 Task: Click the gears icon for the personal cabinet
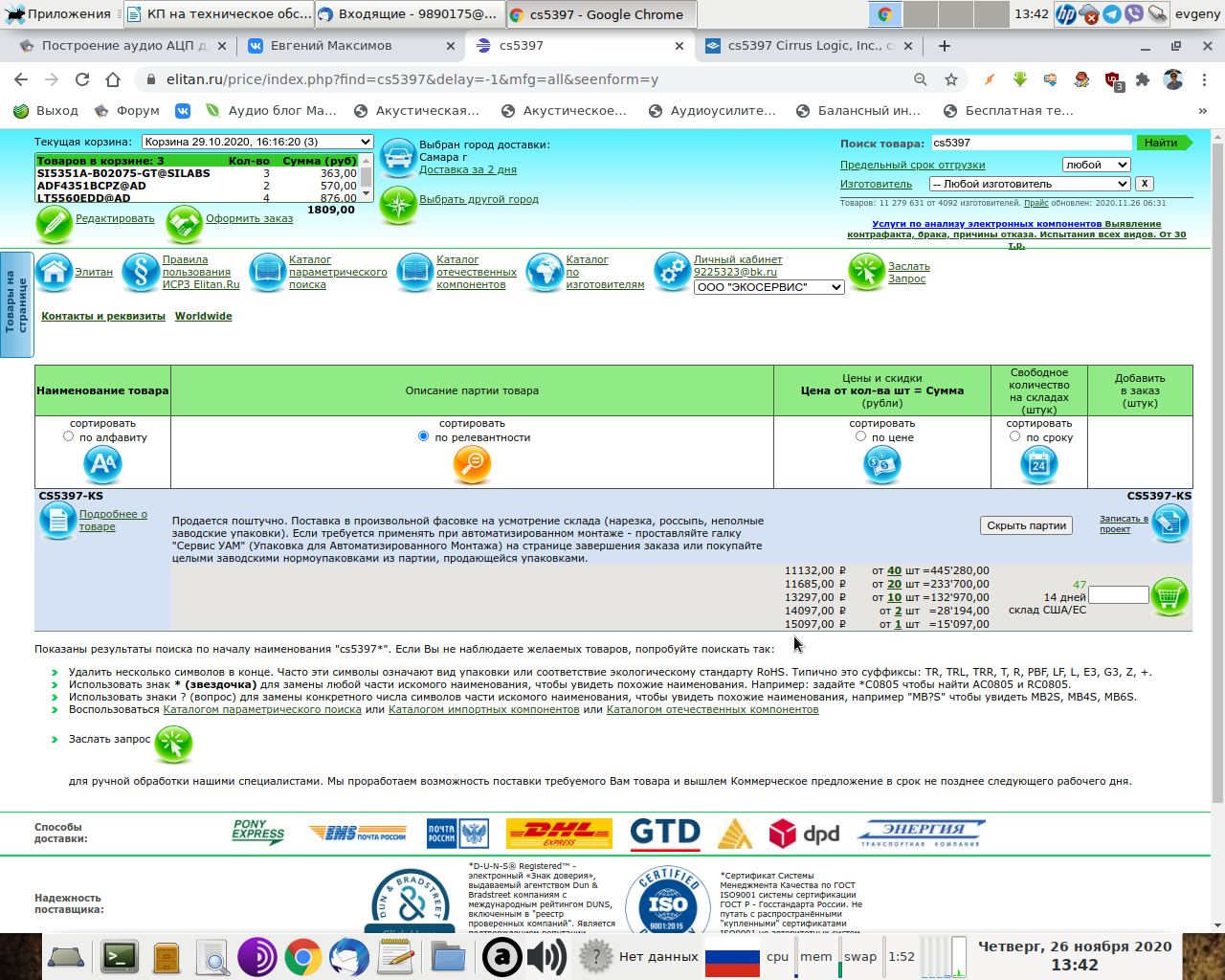point(673,273)
